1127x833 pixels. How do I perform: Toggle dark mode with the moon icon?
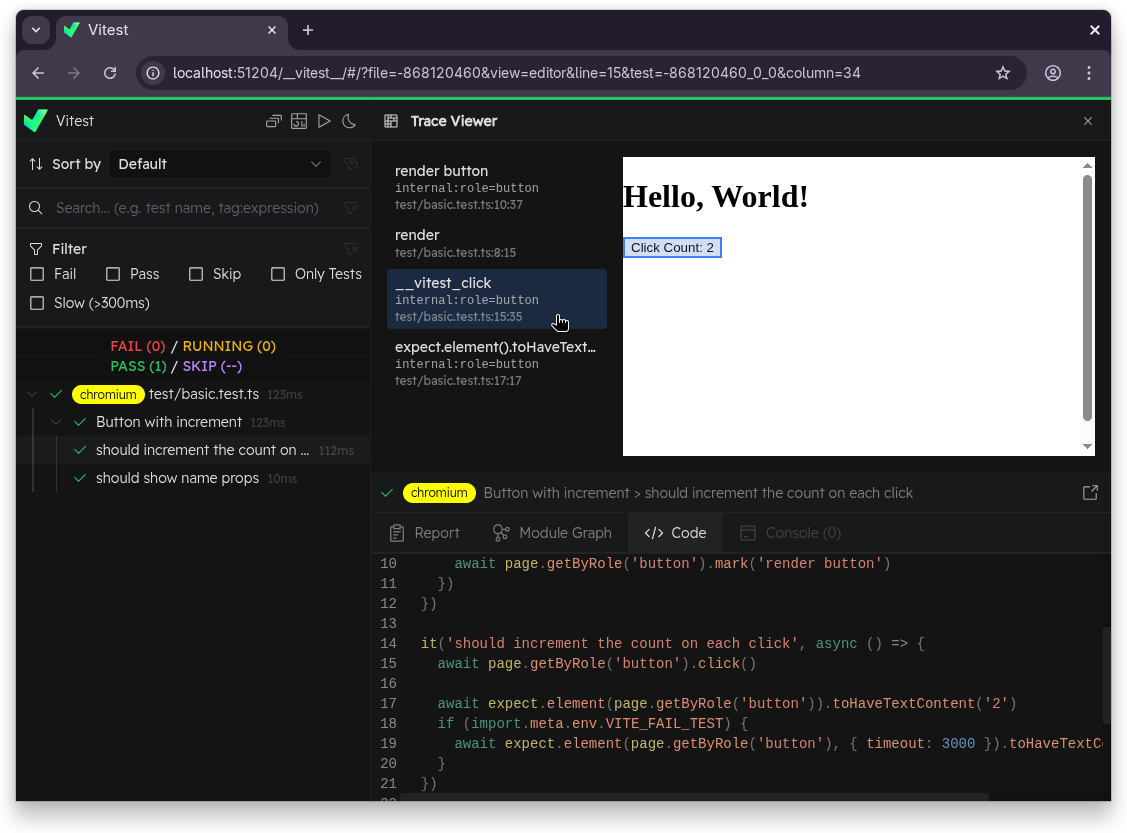coord(349,120)
